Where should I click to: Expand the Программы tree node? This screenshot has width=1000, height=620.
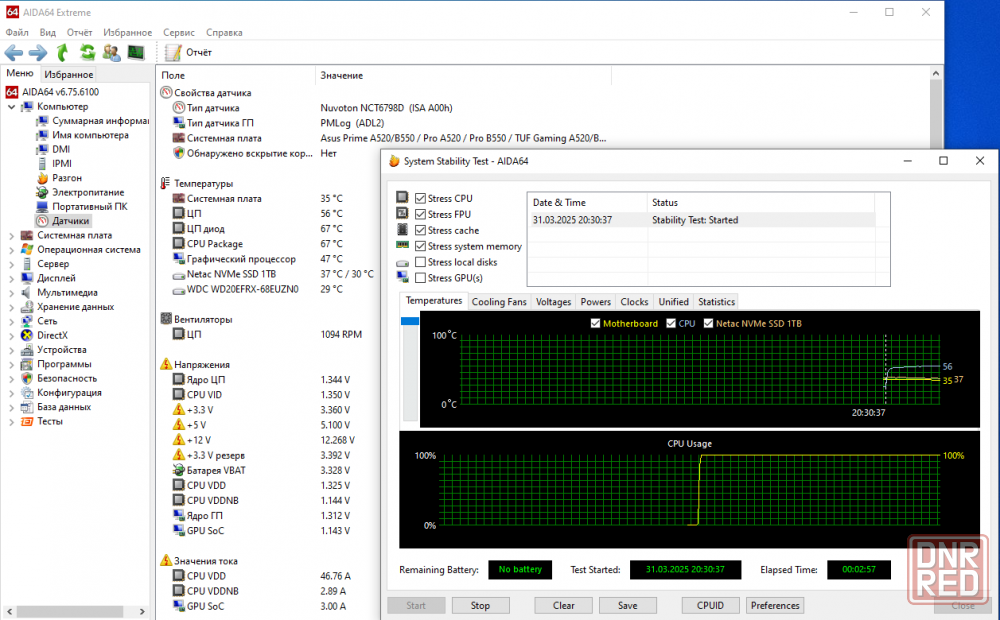11,364
